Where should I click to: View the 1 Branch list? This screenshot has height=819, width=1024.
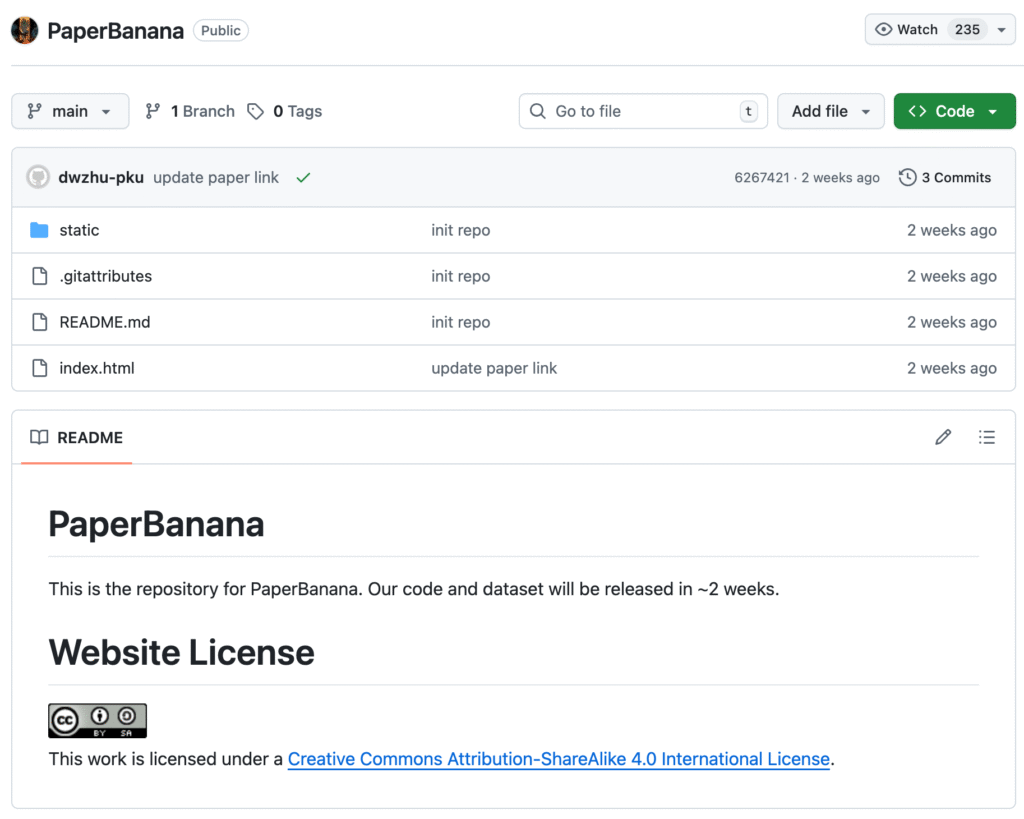pyautogui.click(x=190, y=111)
